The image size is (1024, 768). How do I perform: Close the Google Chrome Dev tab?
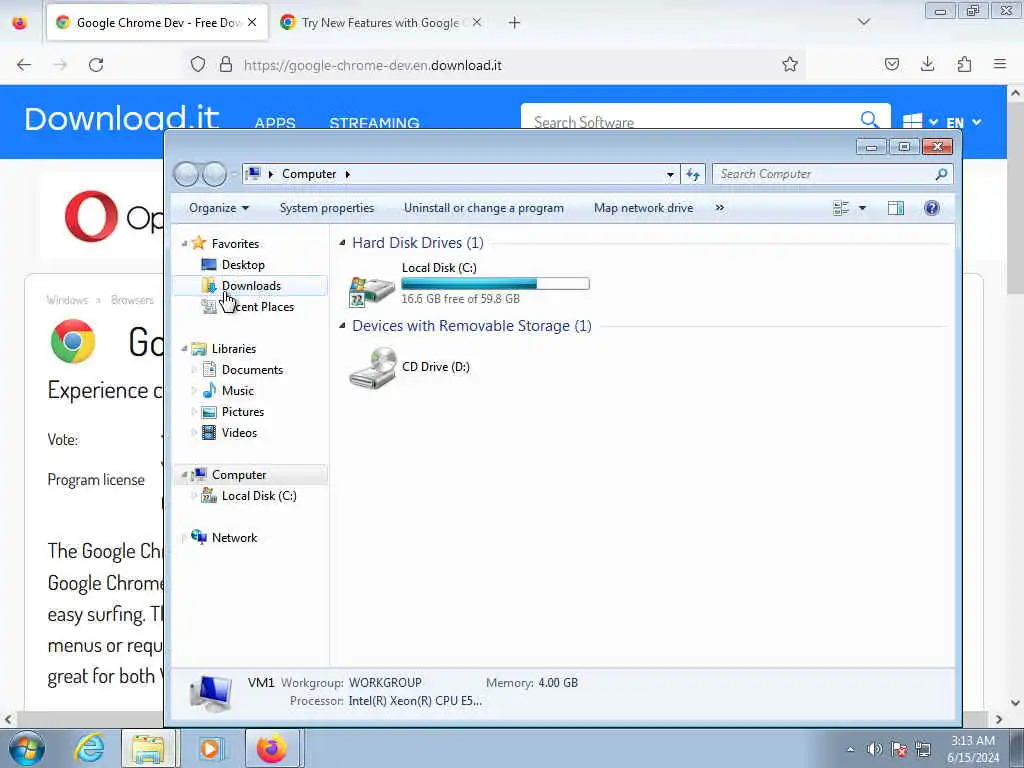tap(252, 22)
